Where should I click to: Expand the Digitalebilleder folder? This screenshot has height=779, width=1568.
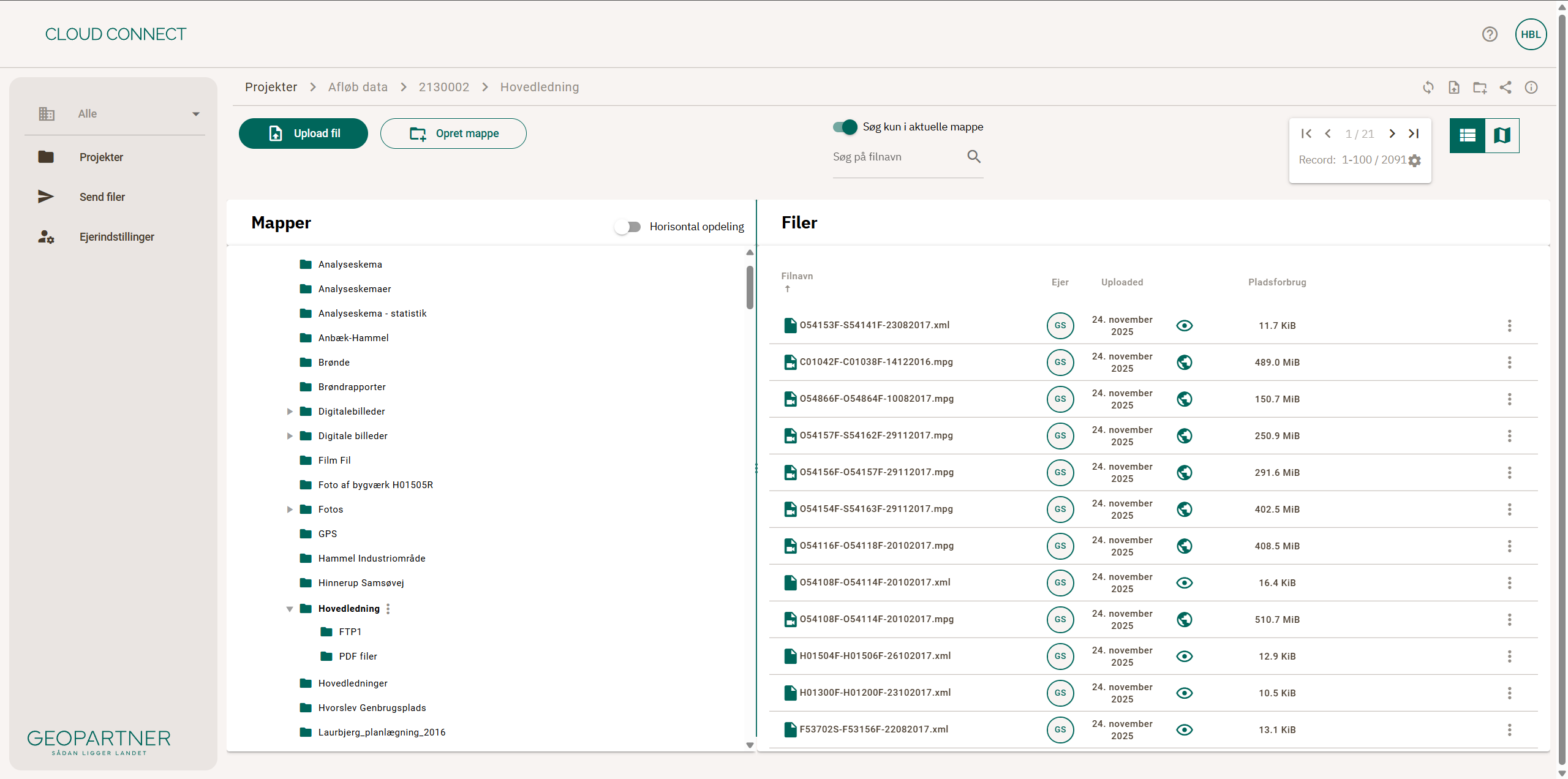290,412
